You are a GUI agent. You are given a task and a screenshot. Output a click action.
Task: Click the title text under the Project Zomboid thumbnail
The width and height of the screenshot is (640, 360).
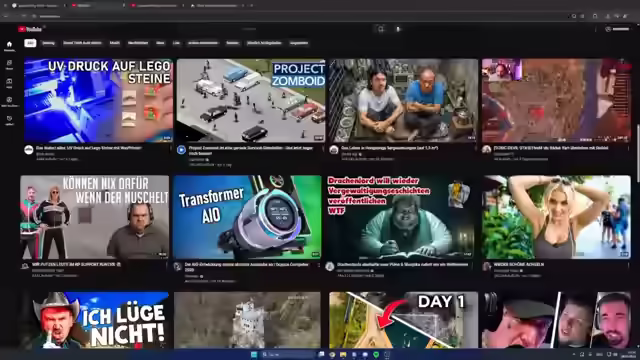pos(251,150)
